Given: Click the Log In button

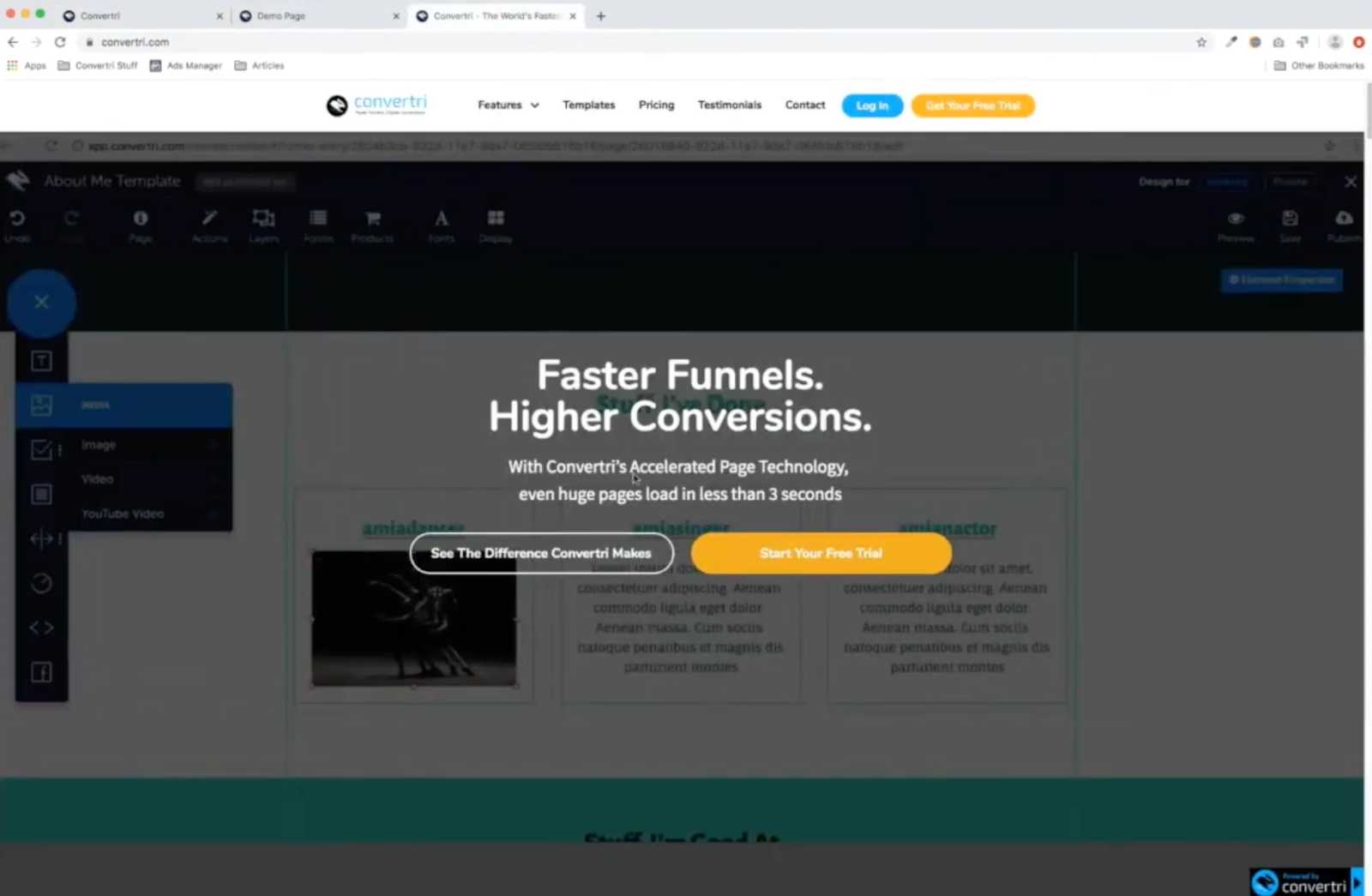Looking at the screenshot, I should point(872,105).
